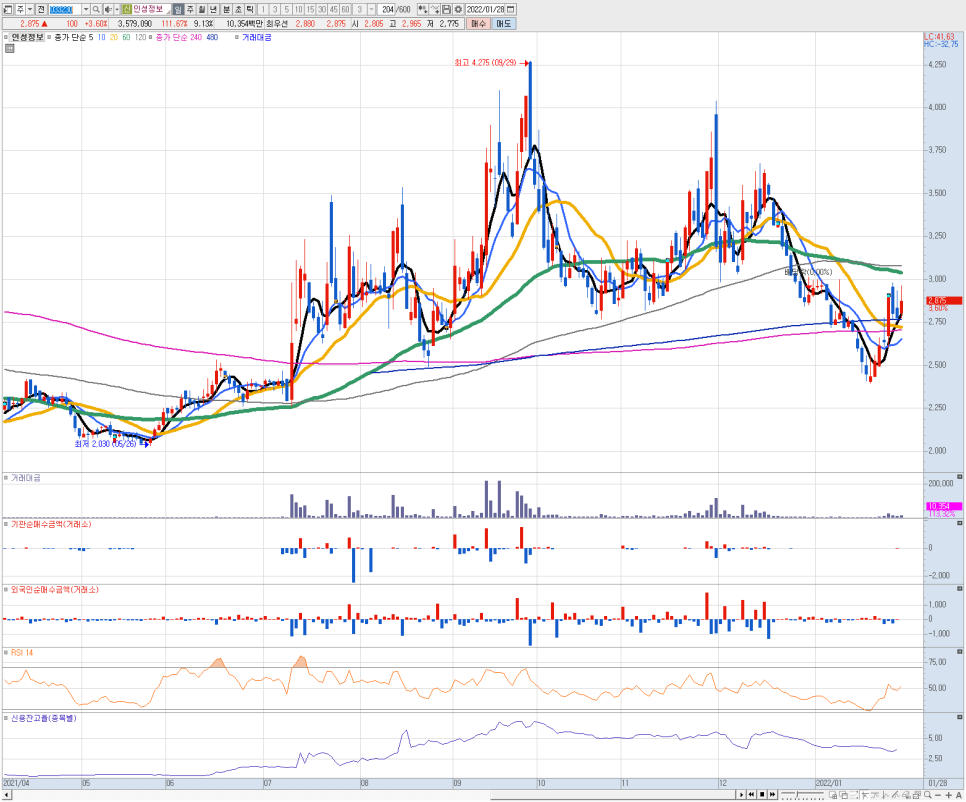This screenshot has height=802, width=966.
Task: Click the RSI 14 indicator label
Action: tap(22, 653)
